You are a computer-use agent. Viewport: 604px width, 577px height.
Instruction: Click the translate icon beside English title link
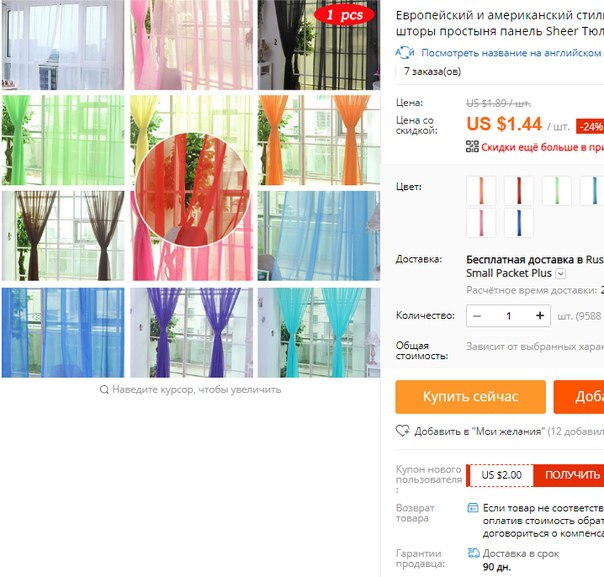(x=405, y=53)
